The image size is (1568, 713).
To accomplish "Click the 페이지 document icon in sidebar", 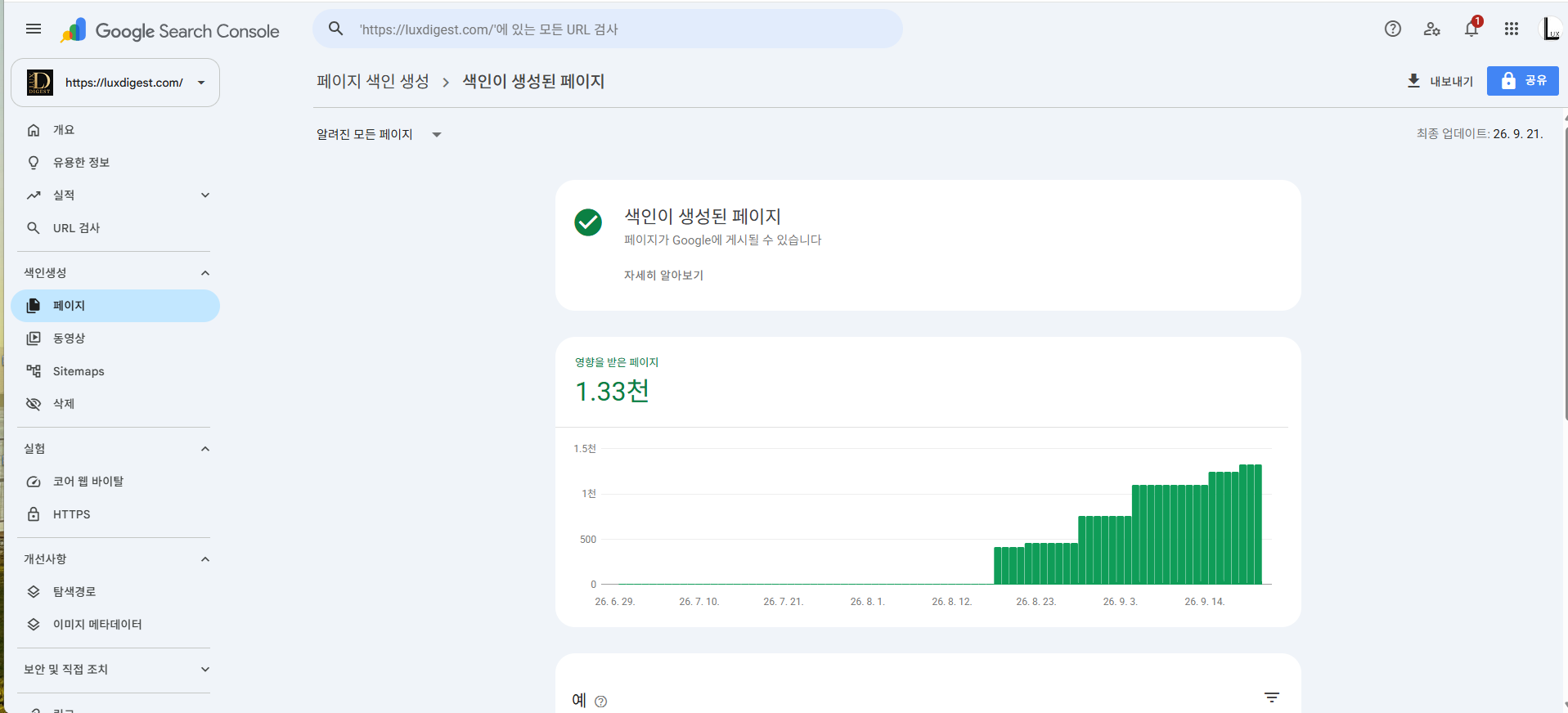I will coord(34,306).
